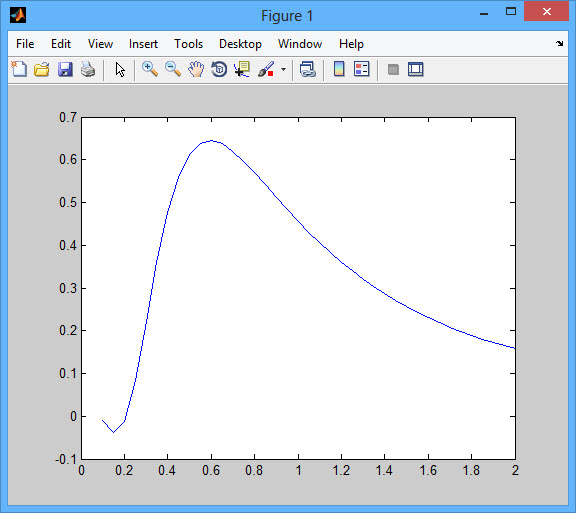Click the New Figure icon
576x513 pixels.
click(x=19, y=69)
